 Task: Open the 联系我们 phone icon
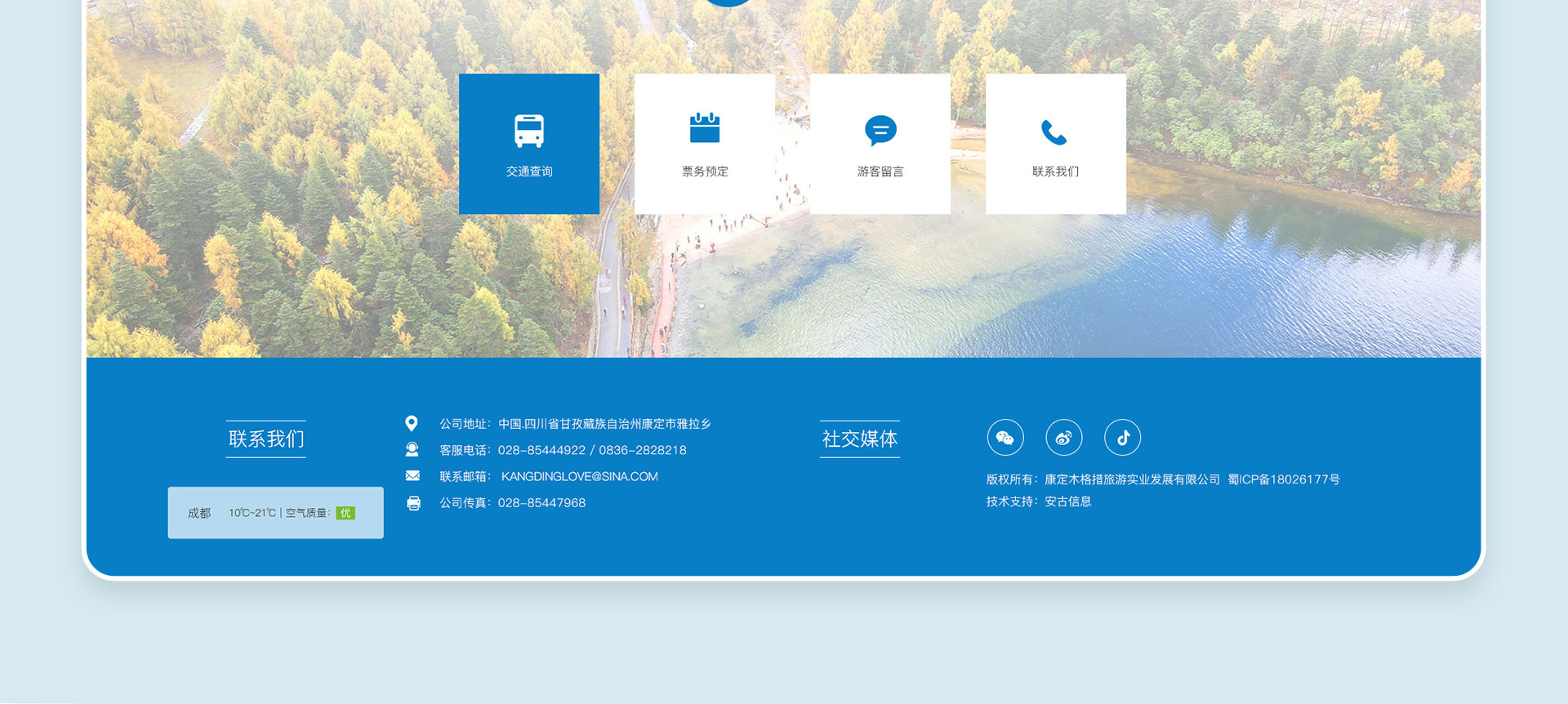(1054, 132)
